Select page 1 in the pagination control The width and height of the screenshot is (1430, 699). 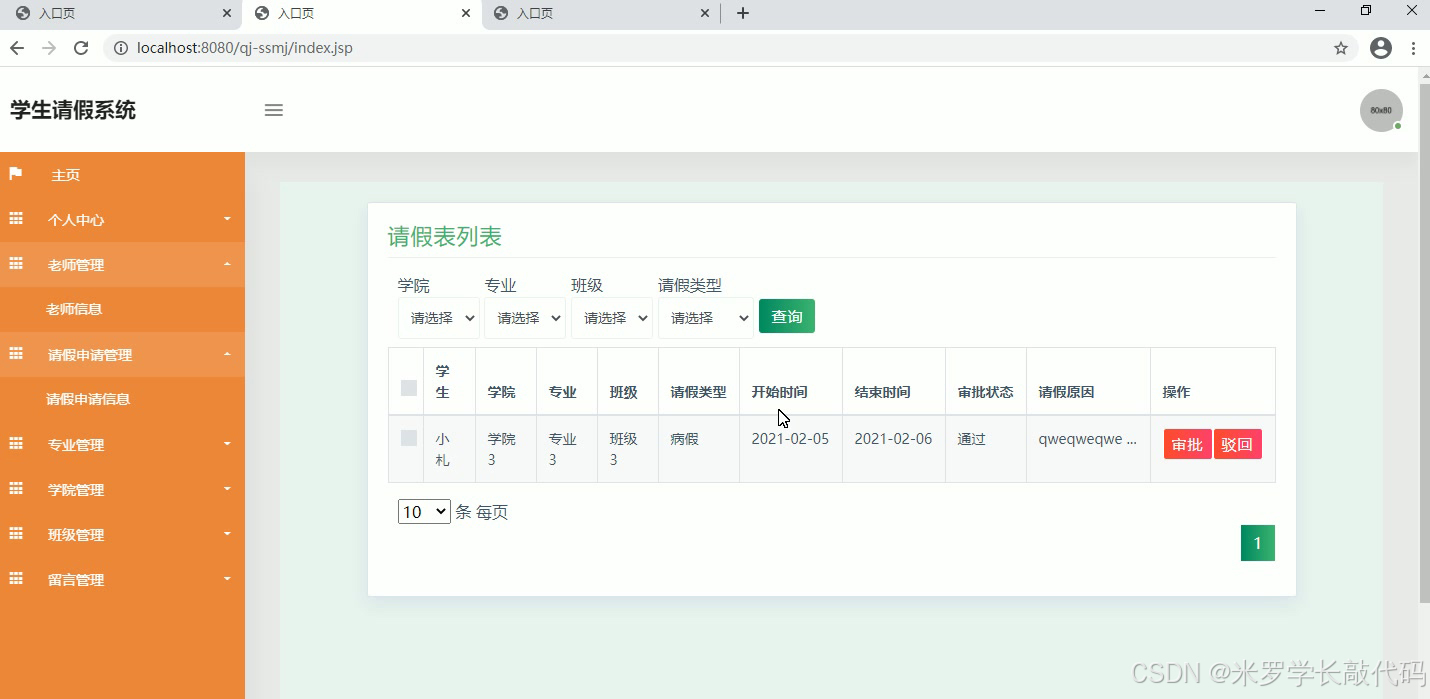[1257, 542]
